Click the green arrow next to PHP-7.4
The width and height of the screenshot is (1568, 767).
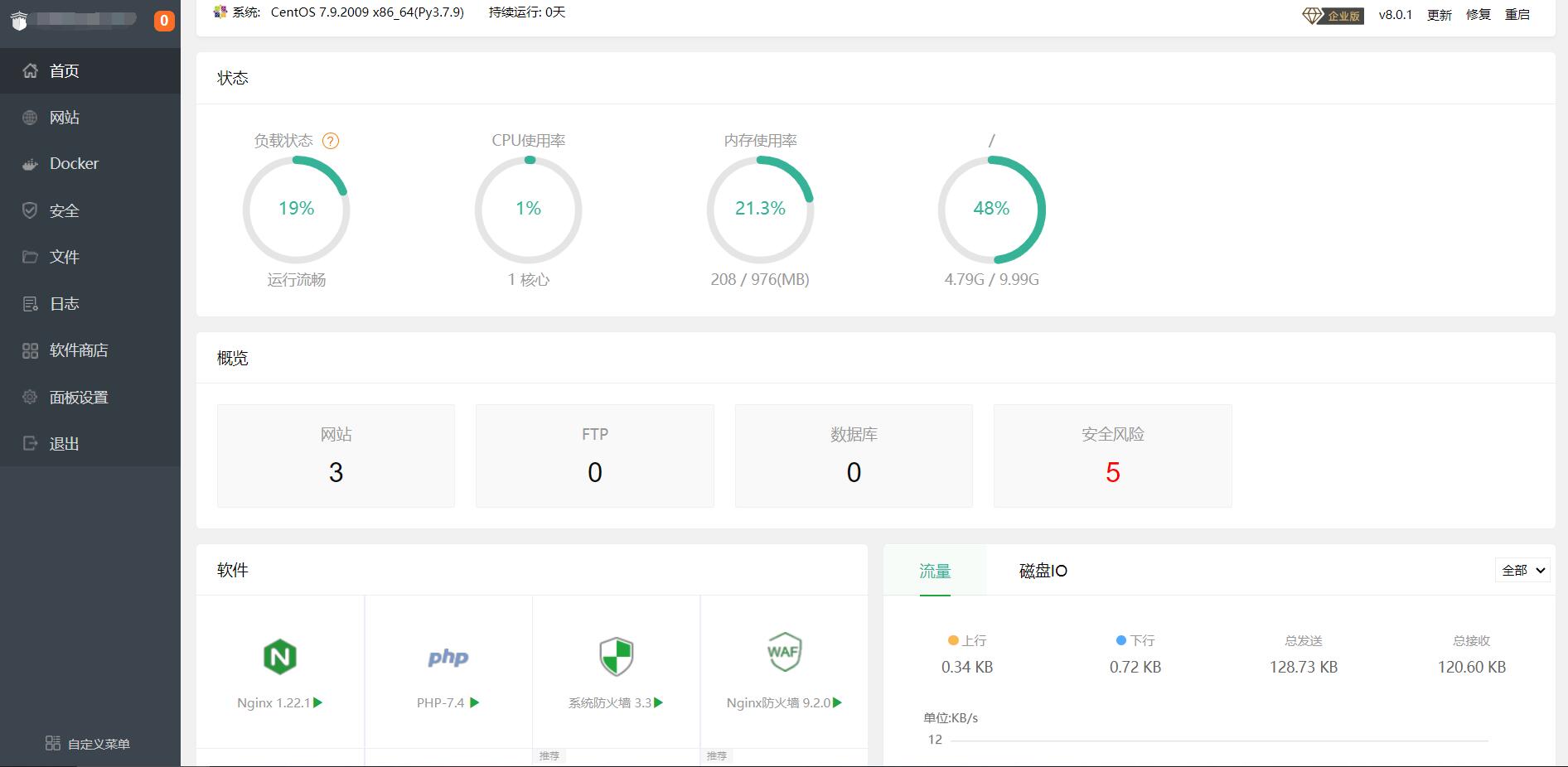(x=474, y=702)
